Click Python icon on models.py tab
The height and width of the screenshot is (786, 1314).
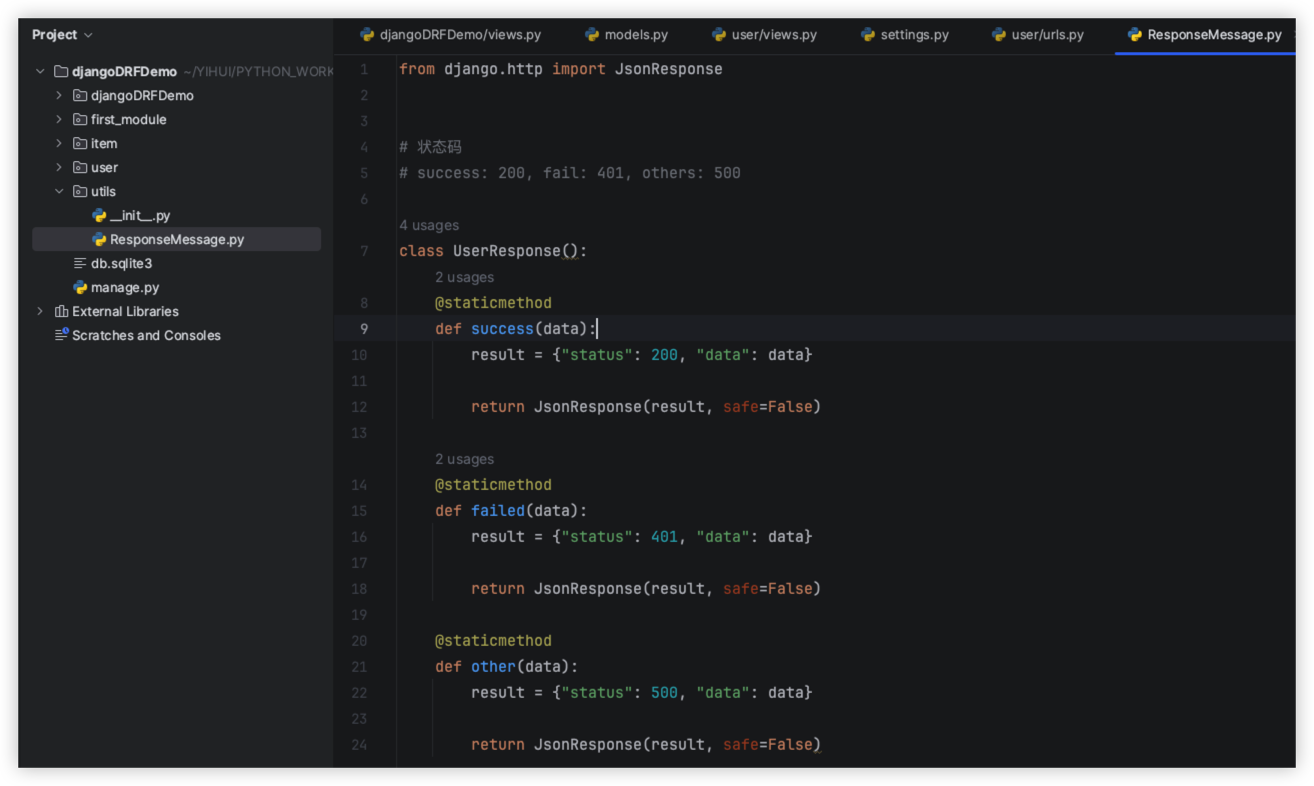click(592, 35)
